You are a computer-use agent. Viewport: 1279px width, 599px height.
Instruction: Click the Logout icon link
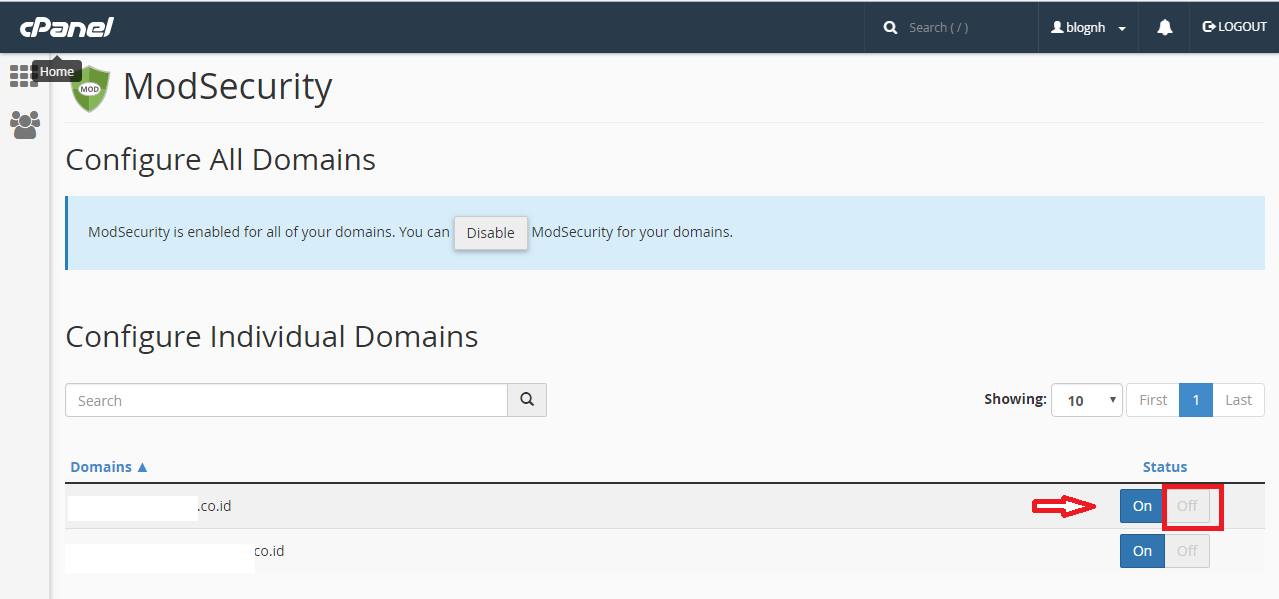click(1234, 27)
